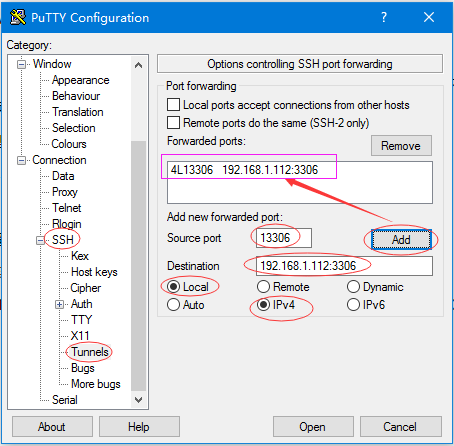Select the Proxy category
Viewport: 454px width, 446px height.
pos(65,192)
